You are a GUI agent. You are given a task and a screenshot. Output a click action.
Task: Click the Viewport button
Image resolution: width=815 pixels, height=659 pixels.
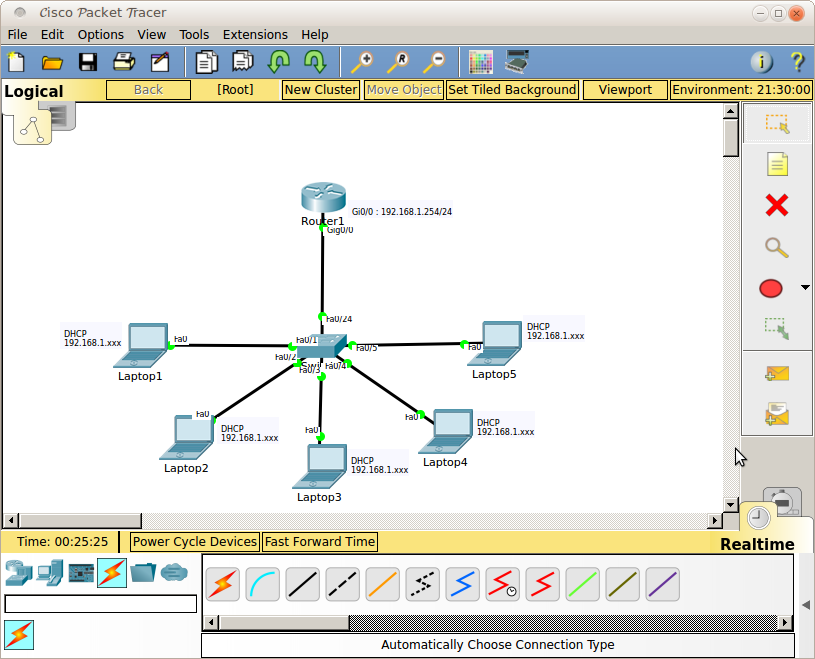(x=625, y=90)
